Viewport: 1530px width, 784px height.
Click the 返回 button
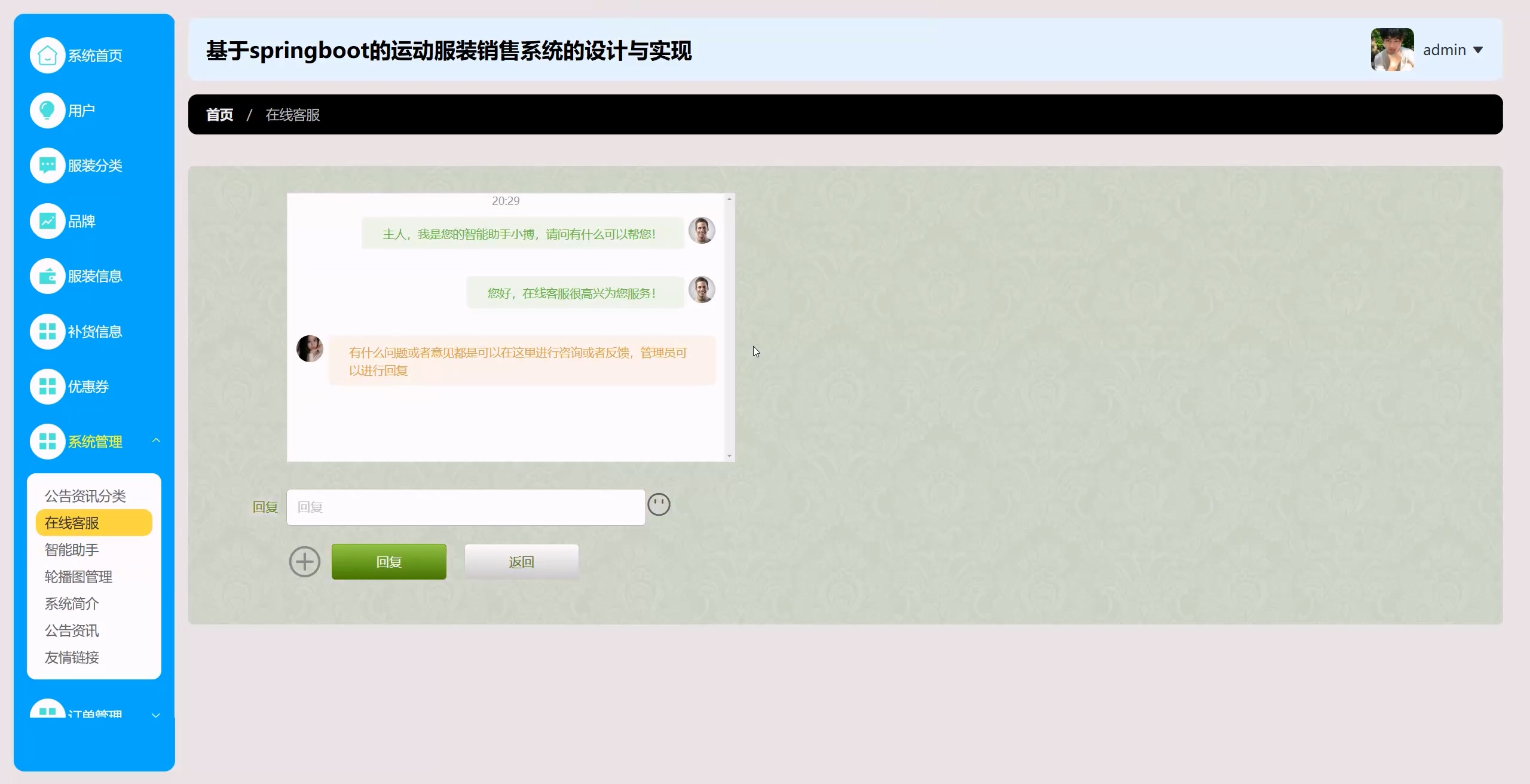521,562
